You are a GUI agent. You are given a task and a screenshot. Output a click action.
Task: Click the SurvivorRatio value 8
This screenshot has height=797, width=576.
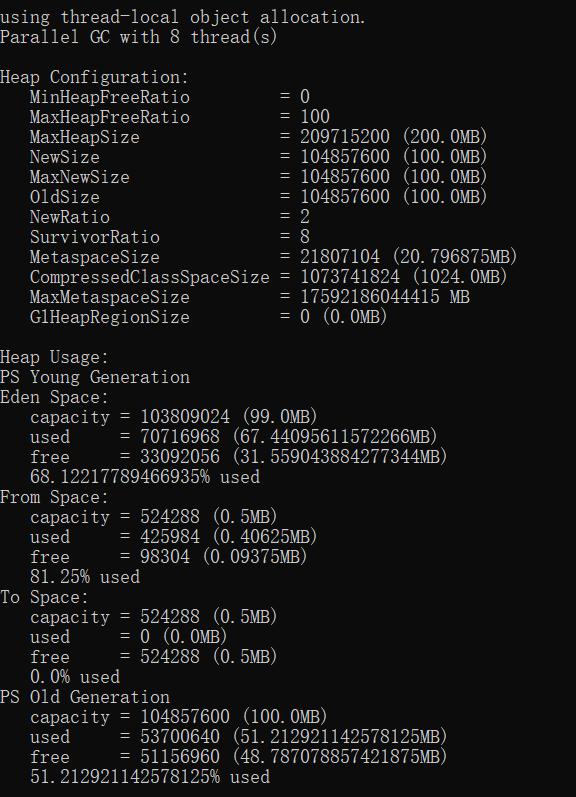305,237
